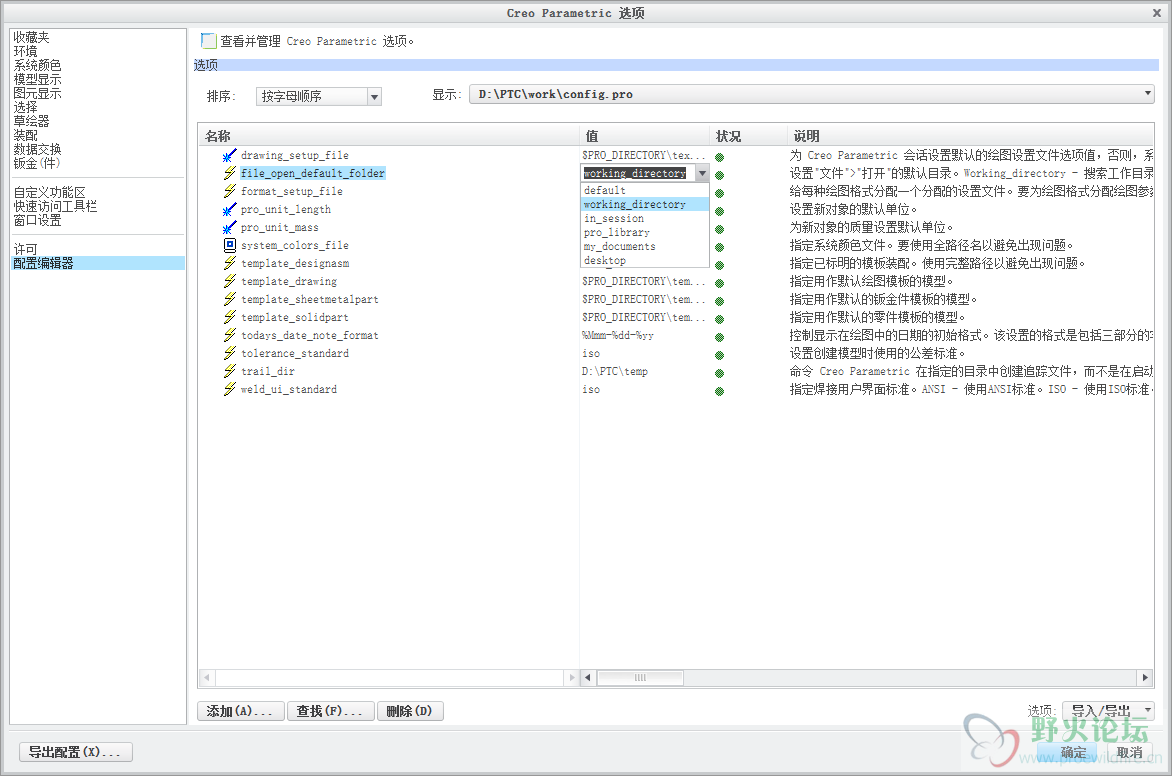The width and height of the screenshot is (1172, 776).
Task: Choose 'default' from the value list
Action: tap(644, 191)
